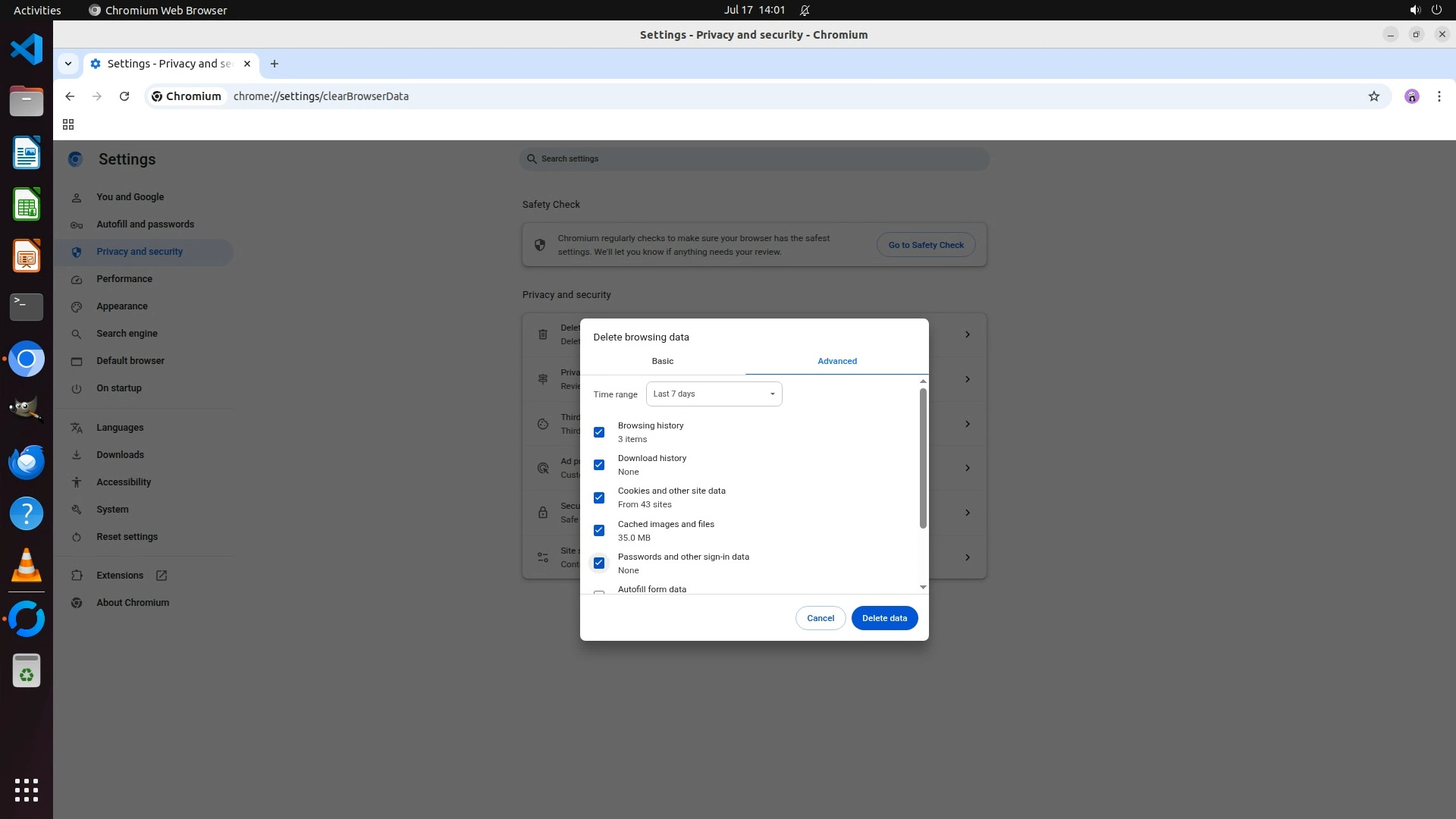
Task: Open the tab search dropdown arrow
Action: [x=68, y=64]
